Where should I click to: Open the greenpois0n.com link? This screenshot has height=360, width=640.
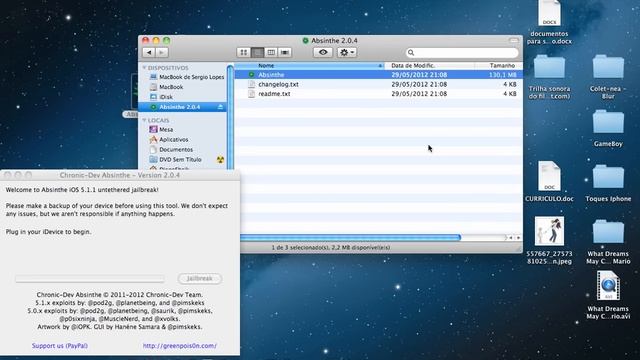(180, 346)
